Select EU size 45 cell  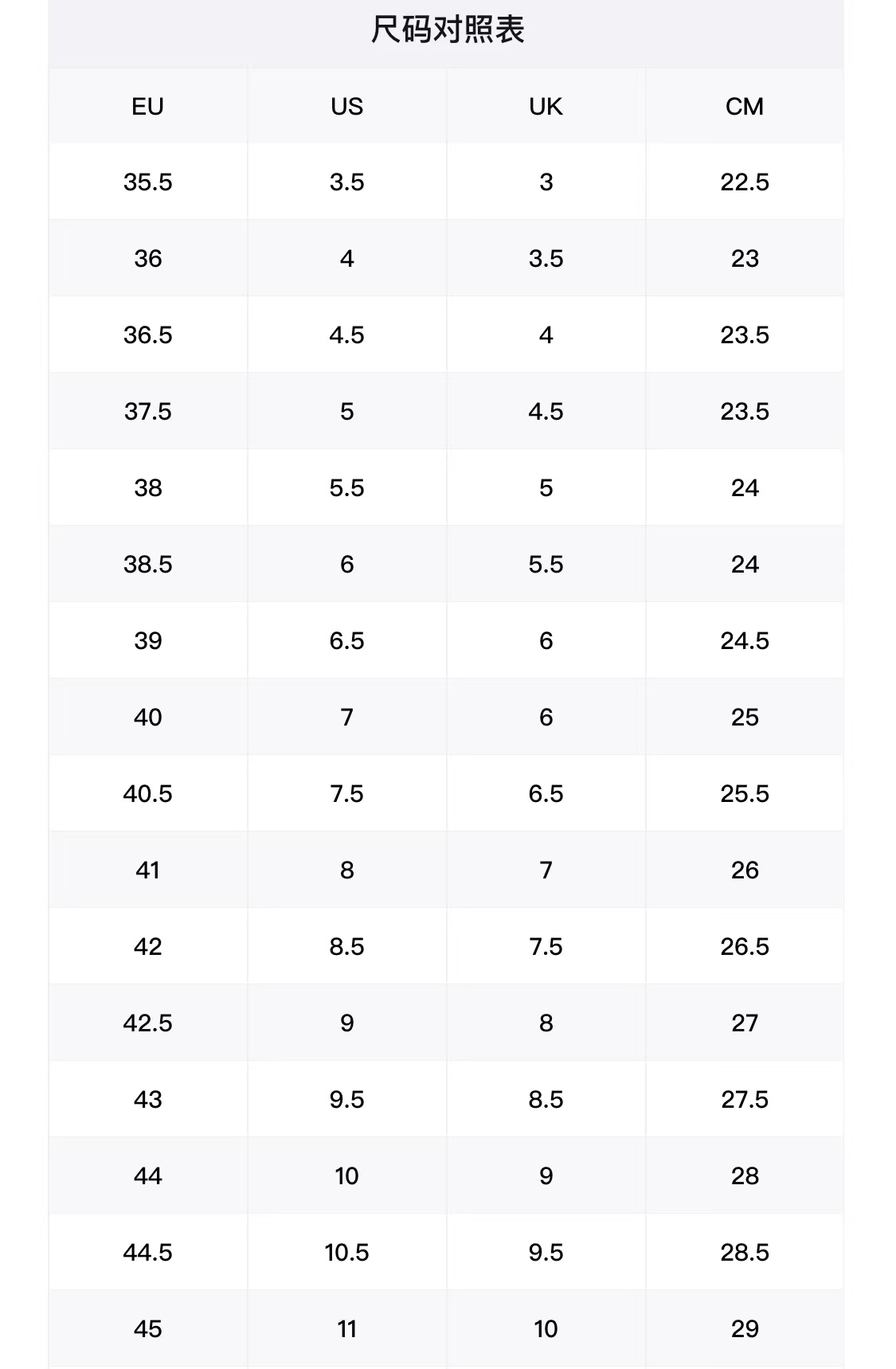[147, 1329]
